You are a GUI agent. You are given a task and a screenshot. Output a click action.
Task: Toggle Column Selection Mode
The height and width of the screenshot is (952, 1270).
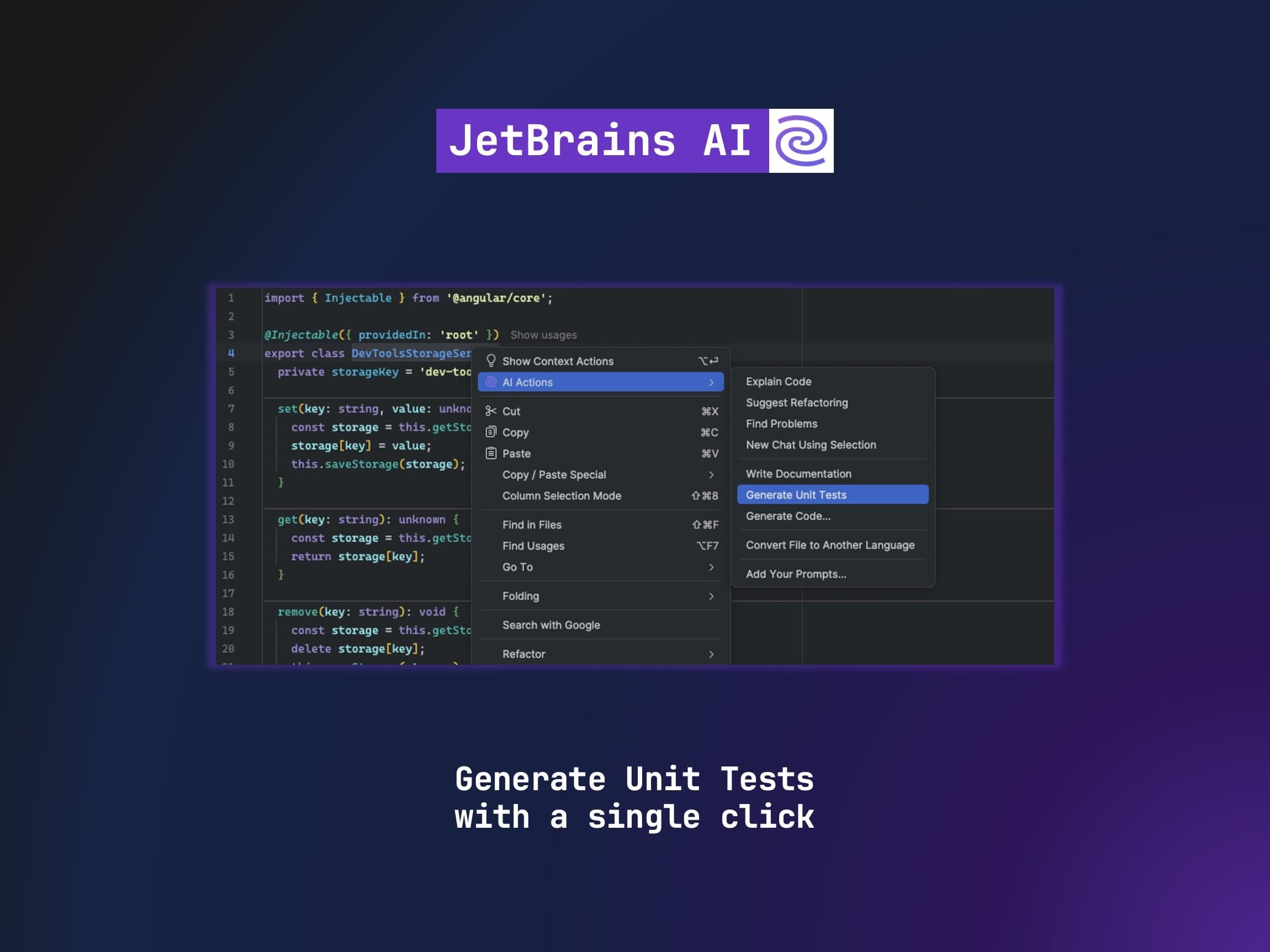pyautogui.click(x=562, y=495)
